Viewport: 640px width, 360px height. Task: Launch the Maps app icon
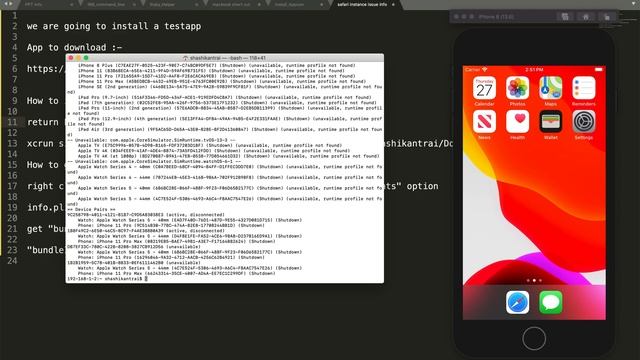click(551, 88)
